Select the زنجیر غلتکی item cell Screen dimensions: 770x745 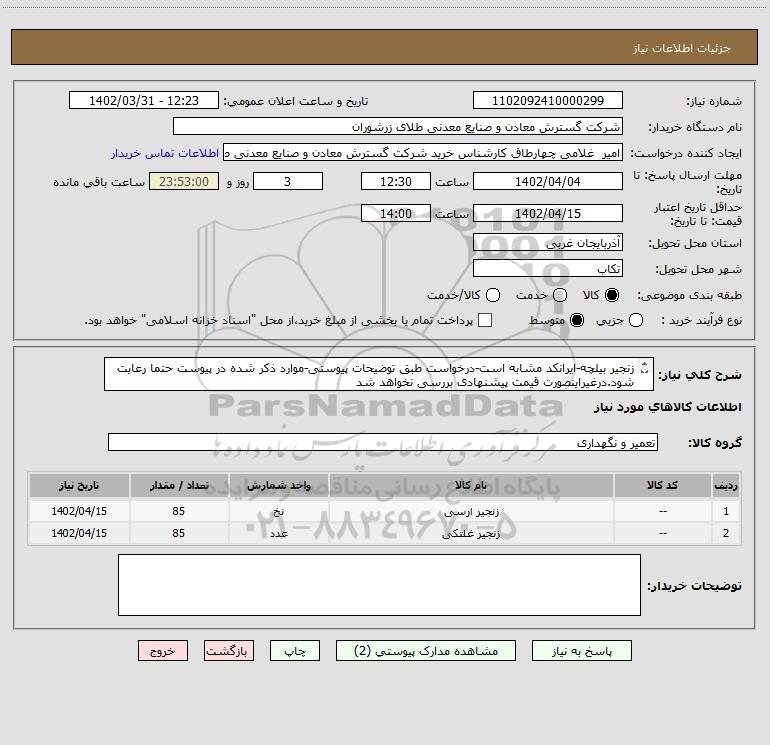[471, 533]
